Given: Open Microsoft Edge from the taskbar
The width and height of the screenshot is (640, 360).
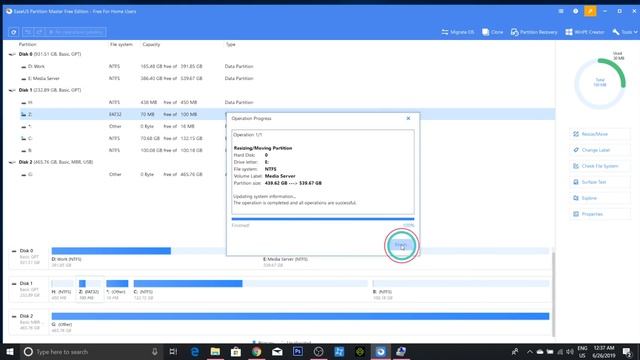Looking at the screenshot, I should [195, 352].
